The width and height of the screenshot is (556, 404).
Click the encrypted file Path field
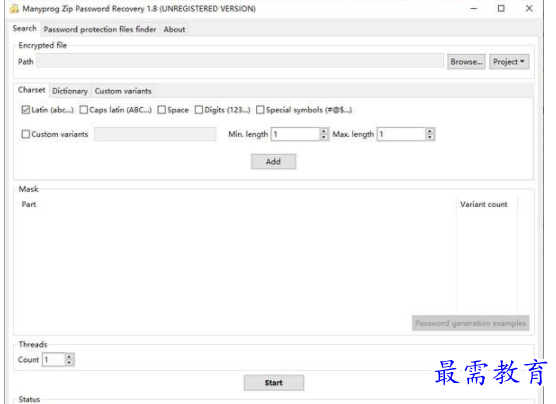[240, 61]
